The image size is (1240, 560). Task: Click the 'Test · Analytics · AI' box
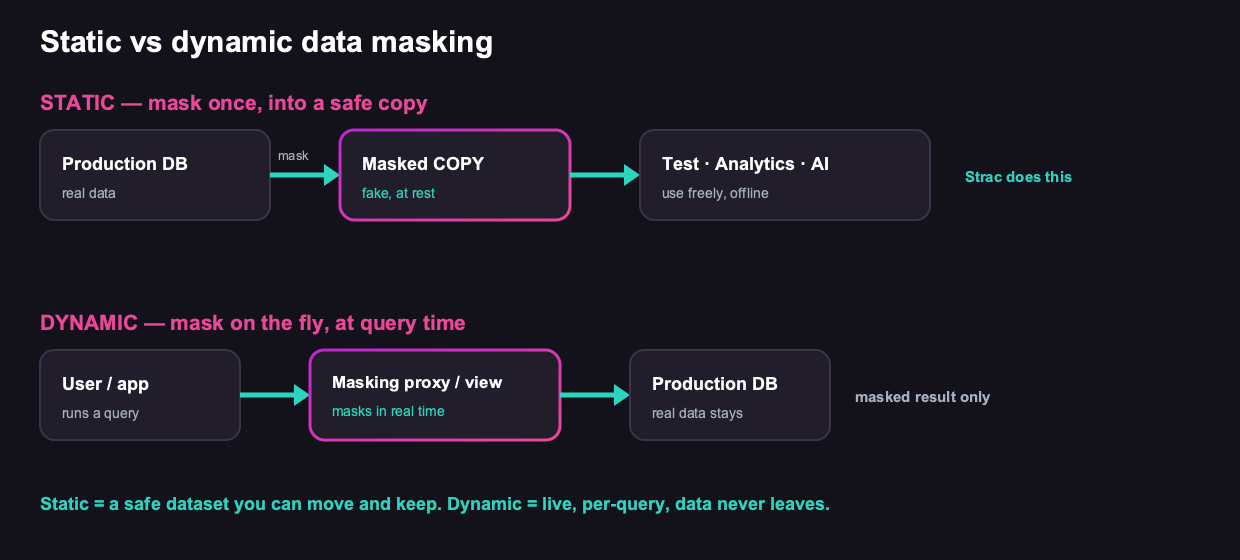[x=785, y=175]
